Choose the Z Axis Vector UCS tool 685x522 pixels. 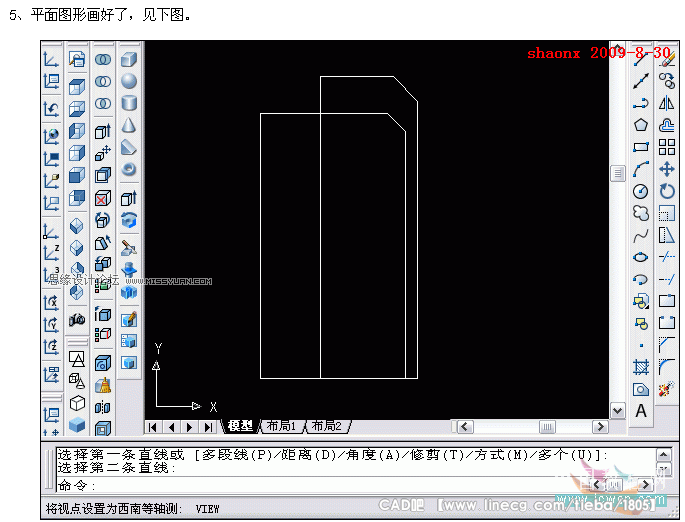click(x=51, y=252)
